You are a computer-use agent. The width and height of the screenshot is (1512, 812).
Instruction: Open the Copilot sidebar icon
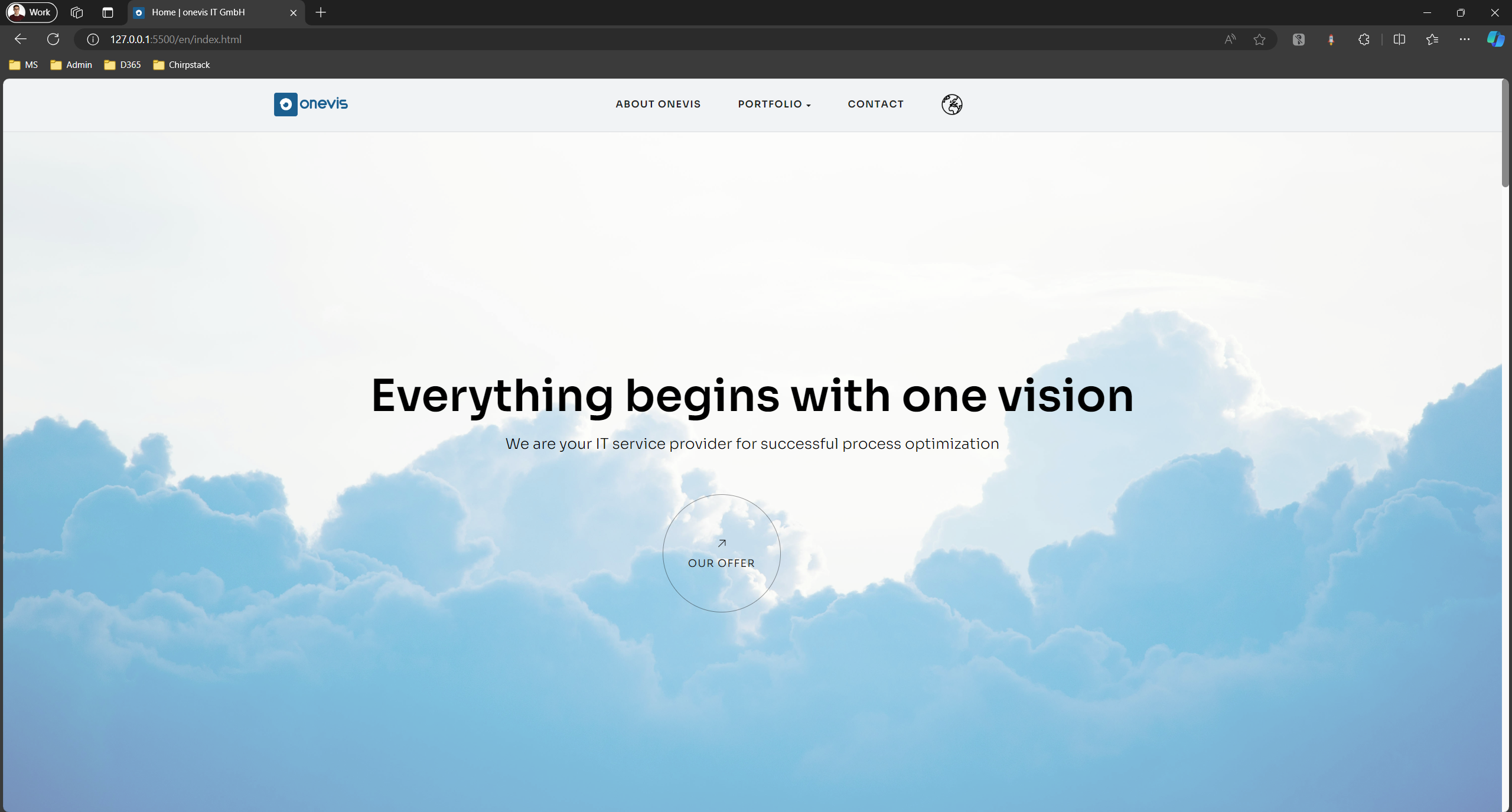point(1495,40)
